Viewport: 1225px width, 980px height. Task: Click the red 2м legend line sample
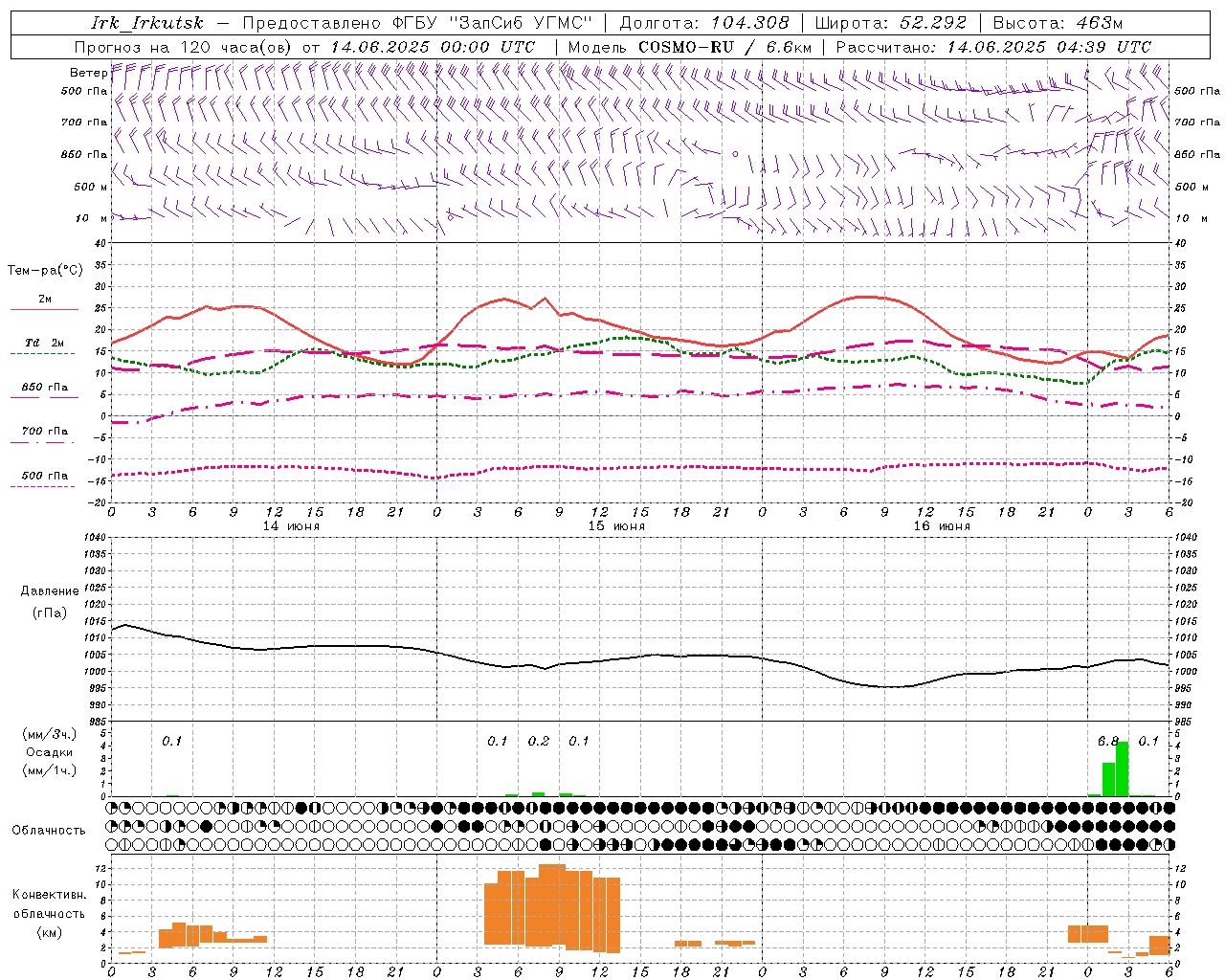44,310
